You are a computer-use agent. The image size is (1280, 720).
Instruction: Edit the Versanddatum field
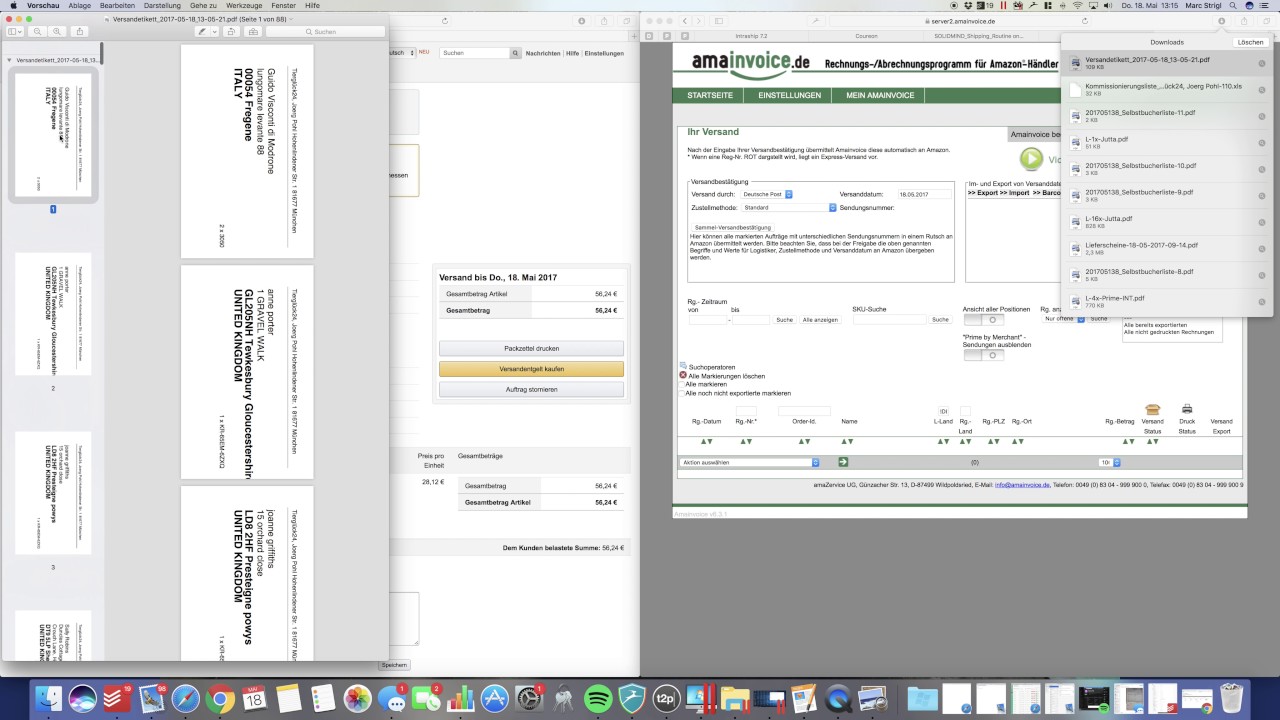click(x=924, y=194)
